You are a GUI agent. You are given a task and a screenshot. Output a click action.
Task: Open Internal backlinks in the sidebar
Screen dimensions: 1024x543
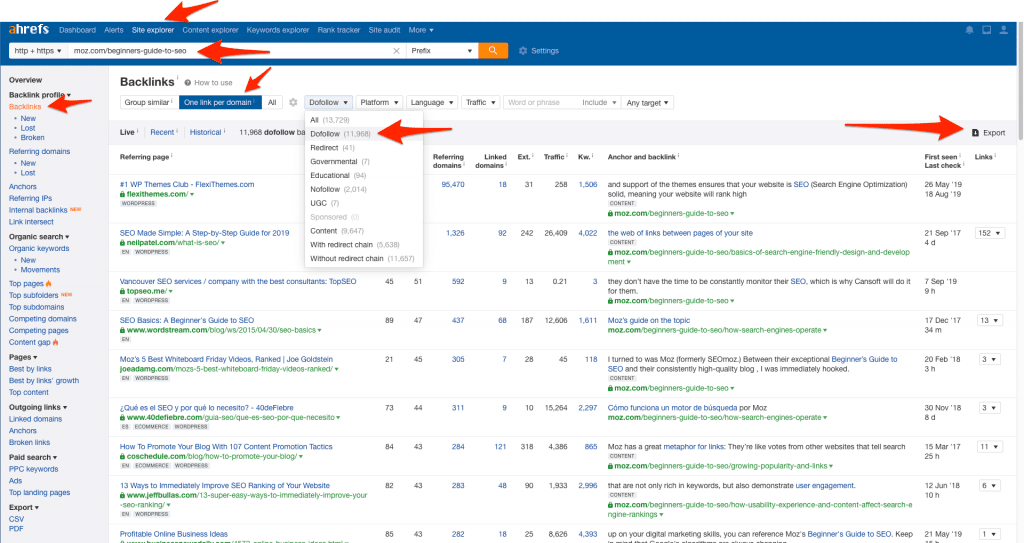coord(38,210)
